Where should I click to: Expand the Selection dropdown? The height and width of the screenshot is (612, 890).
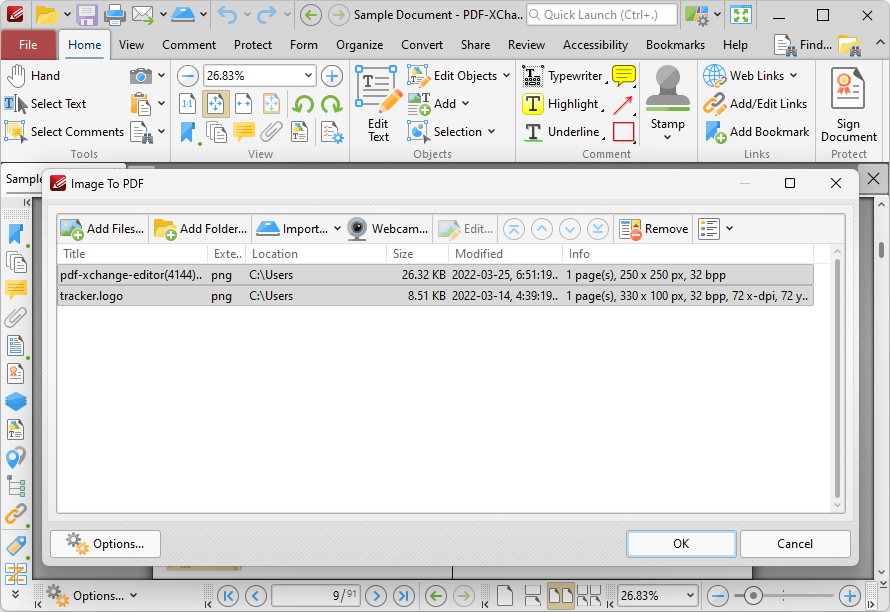click(491, 132)
